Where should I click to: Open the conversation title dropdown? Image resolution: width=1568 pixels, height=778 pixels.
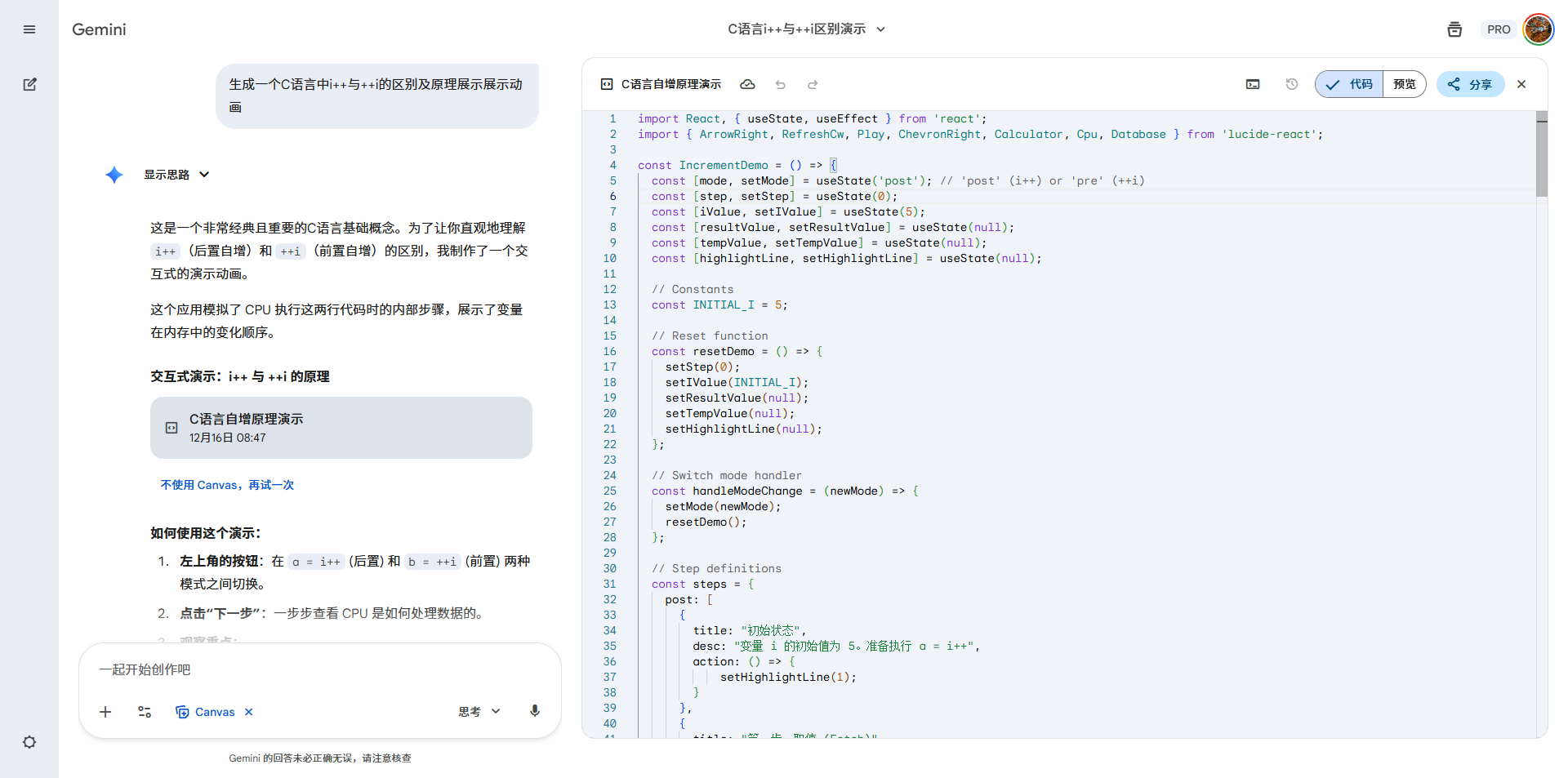tap(880, 29)
